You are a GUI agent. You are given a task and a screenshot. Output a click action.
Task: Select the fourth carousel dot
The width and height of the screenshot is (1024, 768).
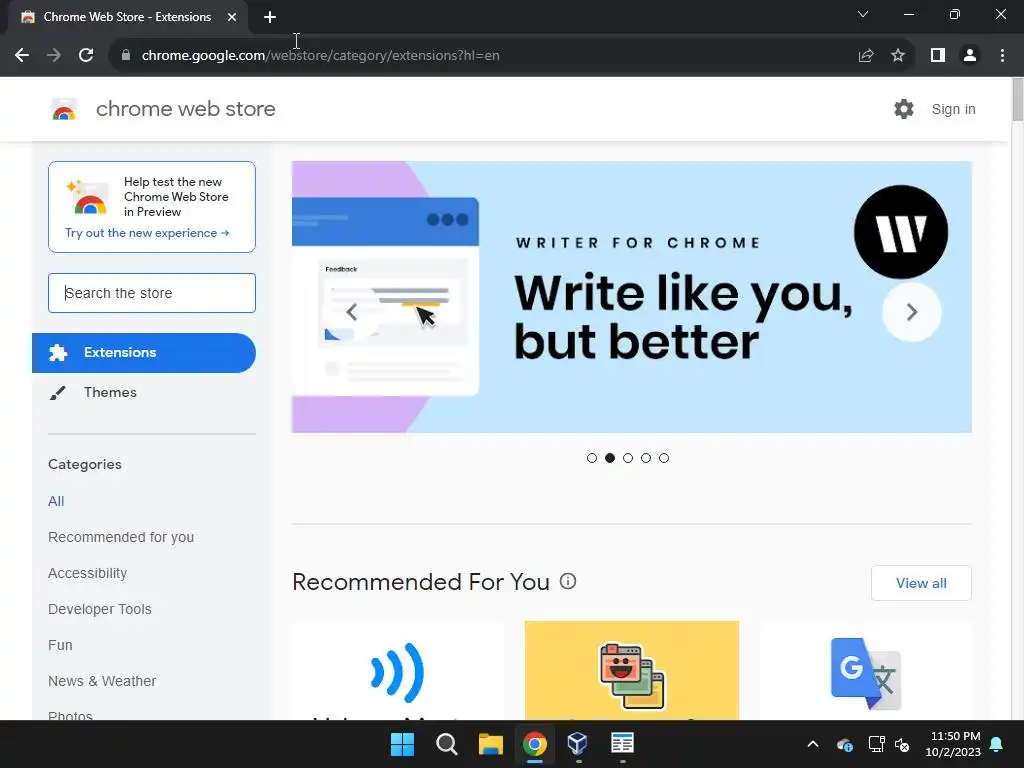pyautogui.click(x=646, y=458)
